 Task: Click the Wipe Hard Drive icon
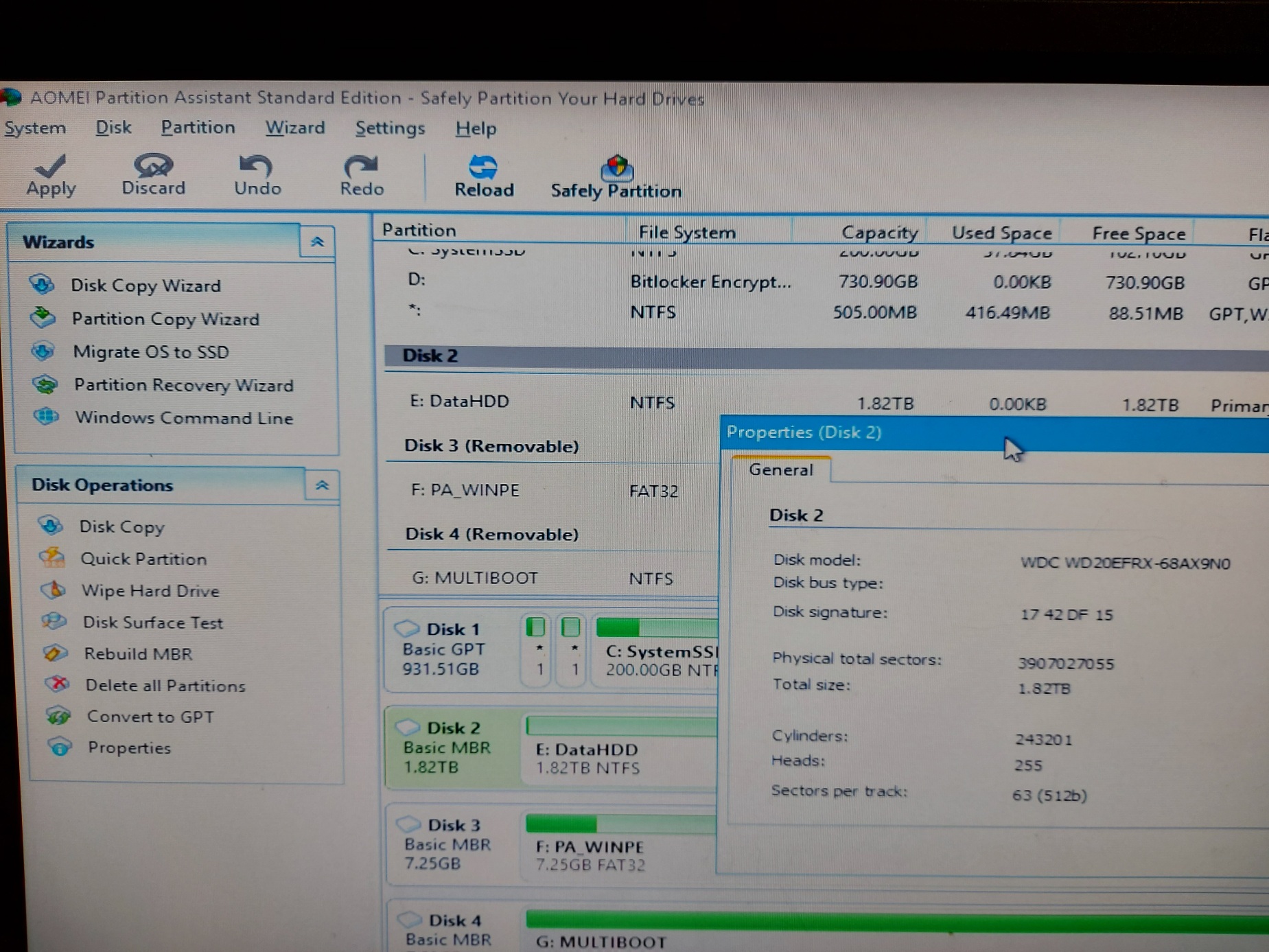click(54, 590)
